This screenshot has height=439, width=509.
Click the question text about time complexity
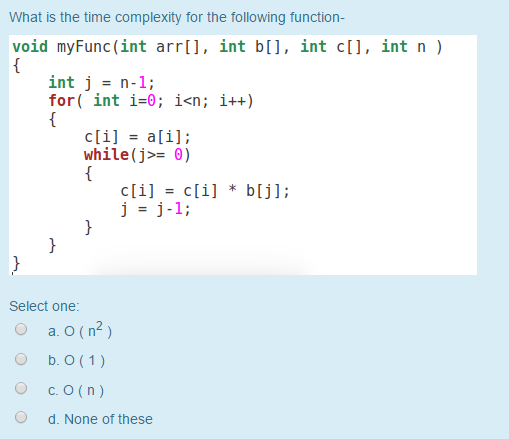pos(177,17)
